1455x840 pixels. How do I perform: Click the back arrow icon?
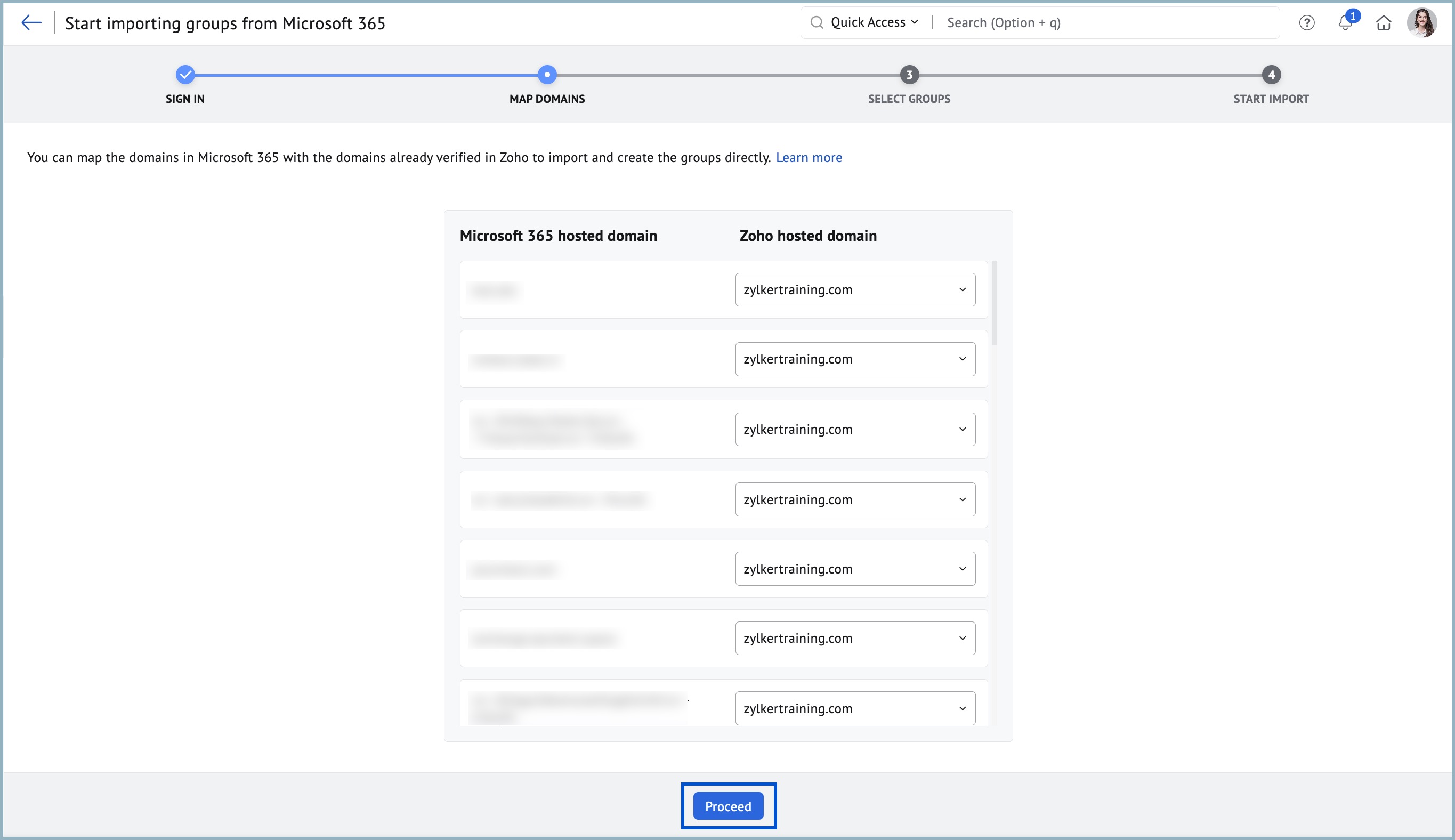(31, 23)
